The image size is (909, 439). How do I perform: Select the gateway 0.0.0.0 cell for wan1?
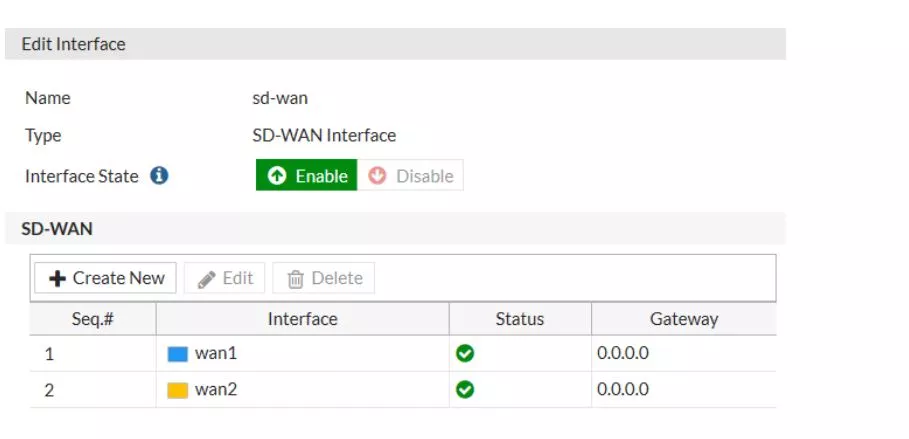tap(623, 354)
